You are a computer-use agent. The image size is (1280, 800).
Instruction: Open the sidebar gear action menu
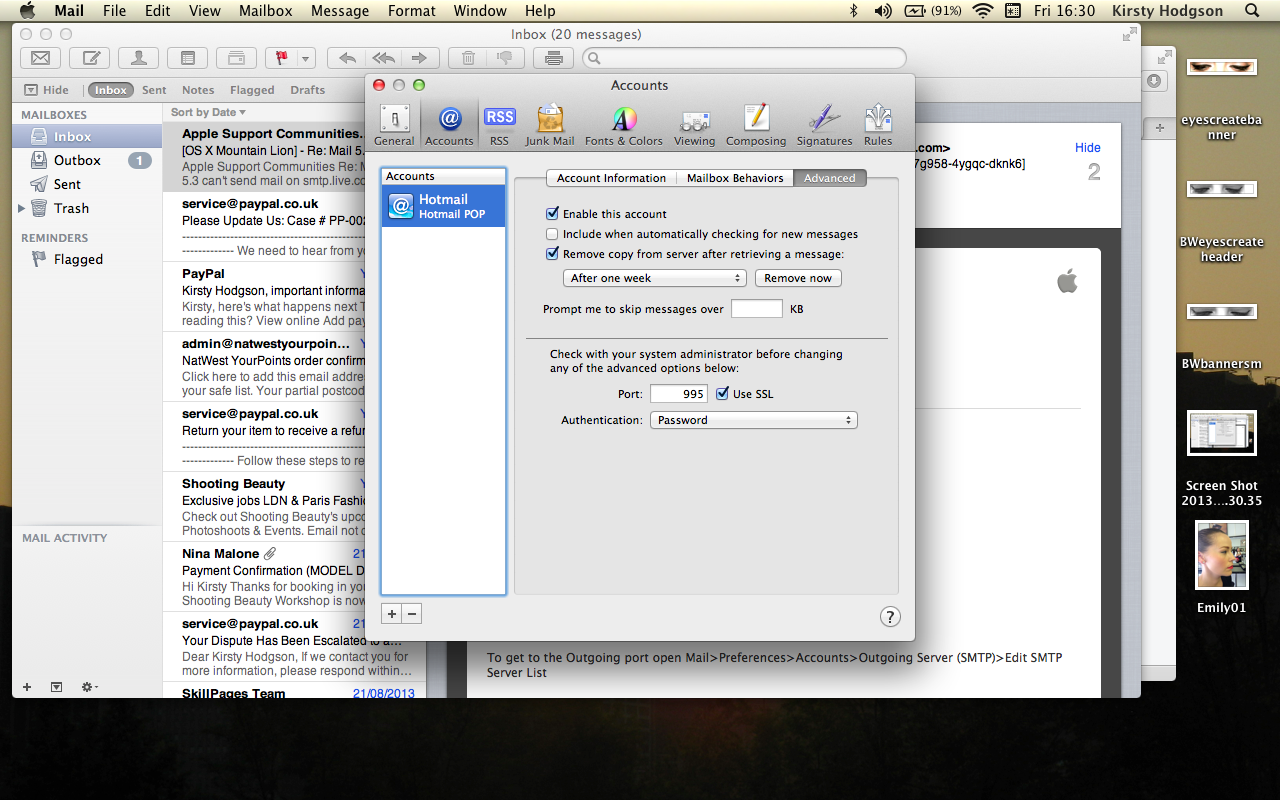(x=90, y=687)
